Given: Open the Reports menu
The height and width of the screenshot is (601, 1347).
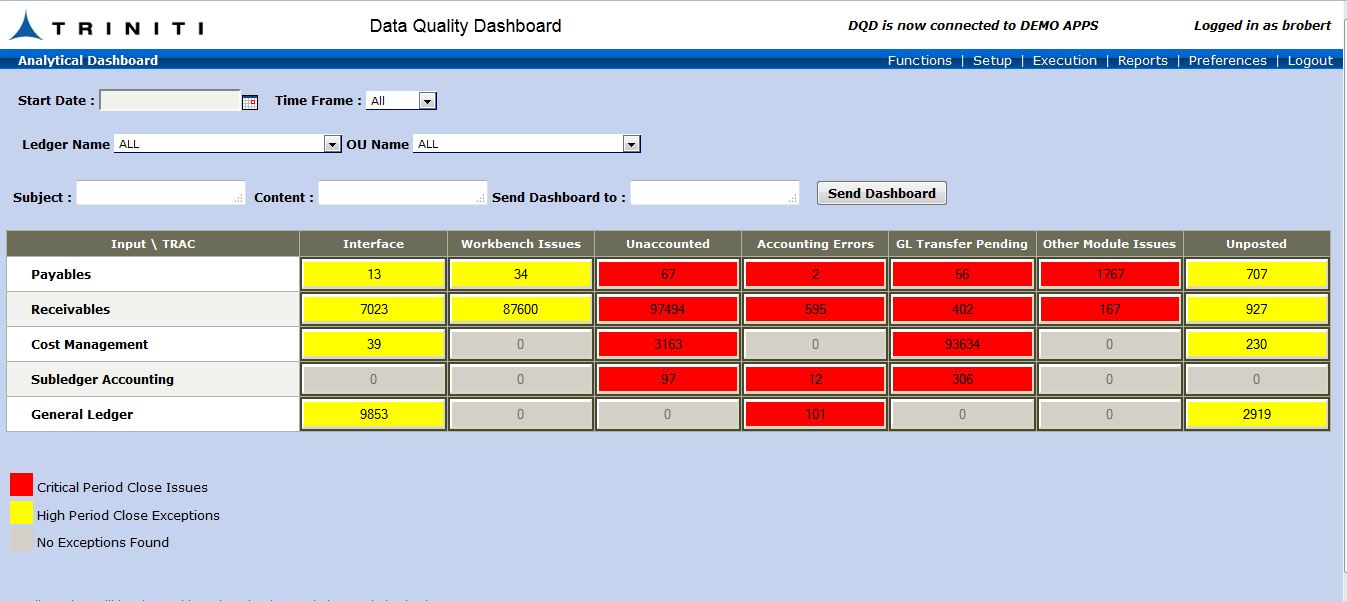Looking at the screenshot, I should pyautogui.click(x=1143, y=60).
